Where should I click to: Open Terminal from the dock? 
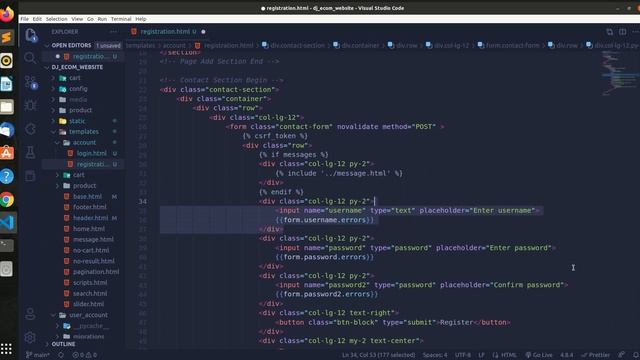click(x=7, y=245)
